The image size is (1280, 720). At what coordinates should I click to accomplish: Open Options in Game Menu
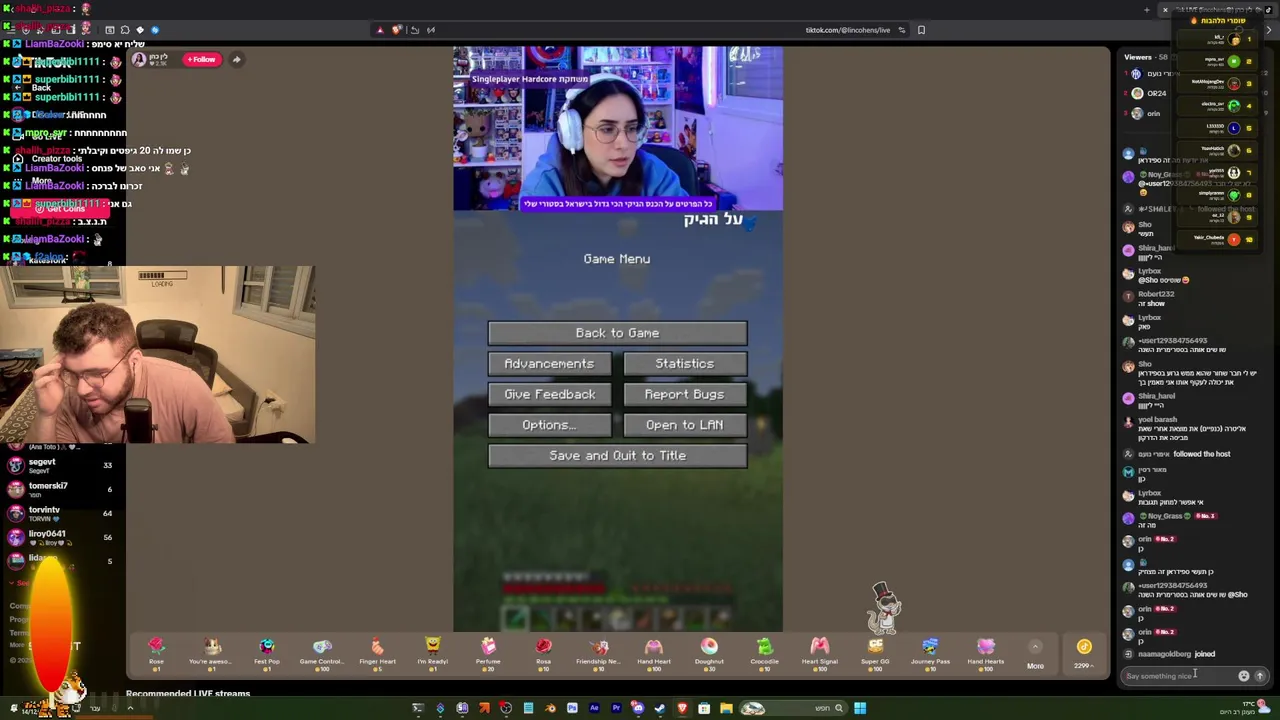point(549,425)
